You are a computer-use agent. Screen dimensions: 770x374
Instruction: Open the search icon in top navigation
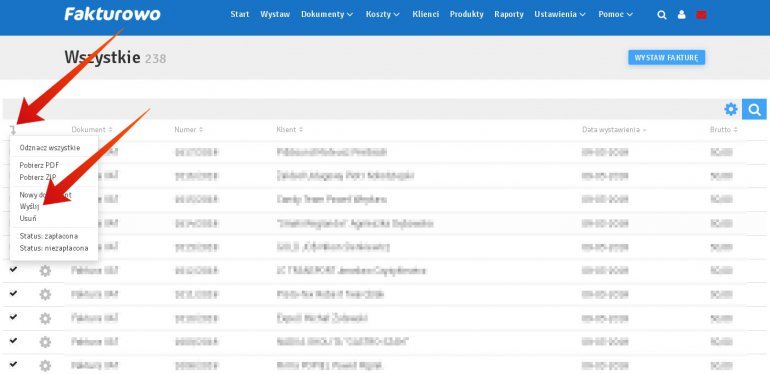[661, 15]
